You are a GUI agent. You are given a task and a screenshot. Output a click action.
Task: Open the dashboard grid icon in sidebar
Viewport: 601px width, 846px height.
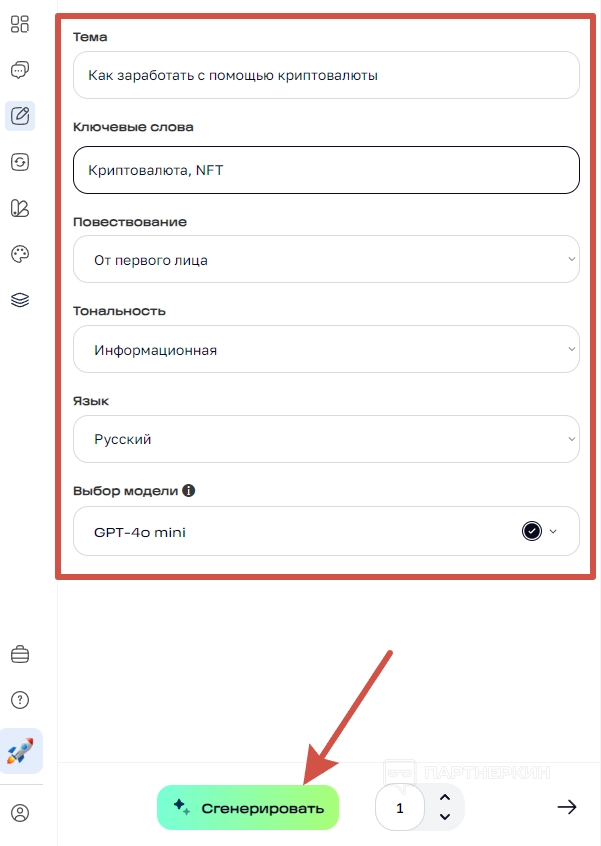point(20,24)
